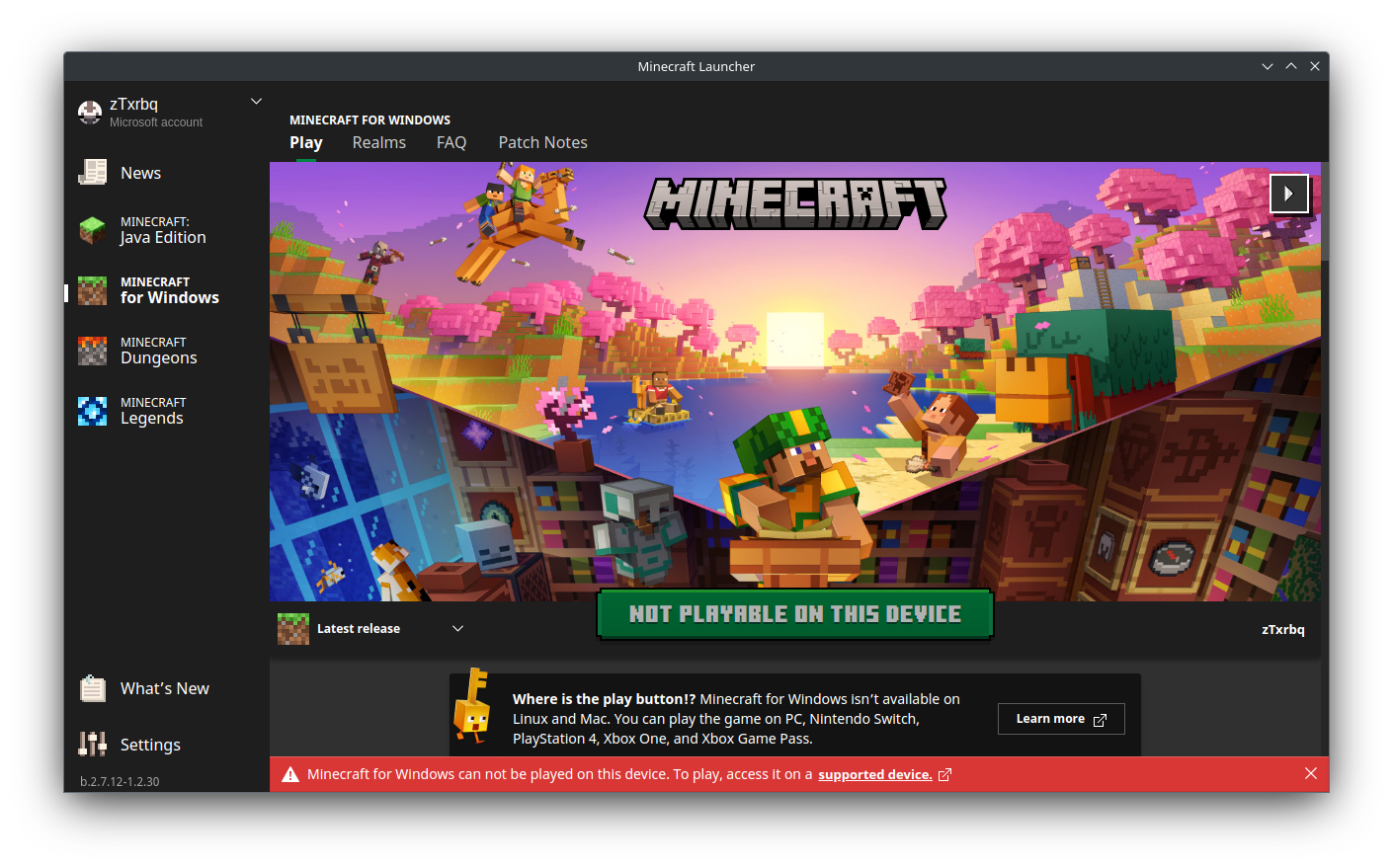Minimize the Minecraft Launcher window
The height and width of the screenshot is (868, 1393).
tap(1268, 66)
